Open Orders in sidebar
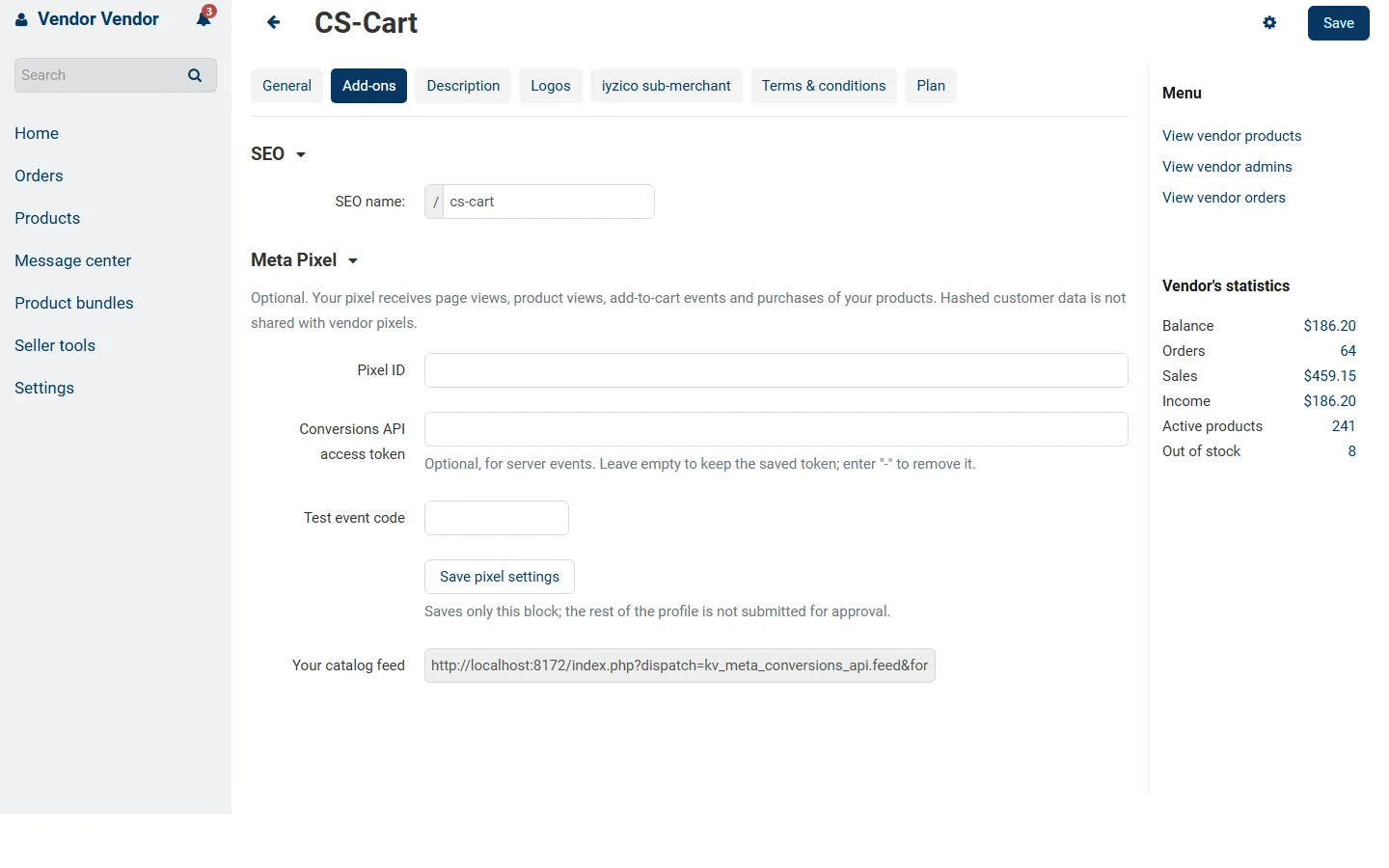Image resolution: width=1389 pixels, height=868 pixels. [x=39, y=176]
